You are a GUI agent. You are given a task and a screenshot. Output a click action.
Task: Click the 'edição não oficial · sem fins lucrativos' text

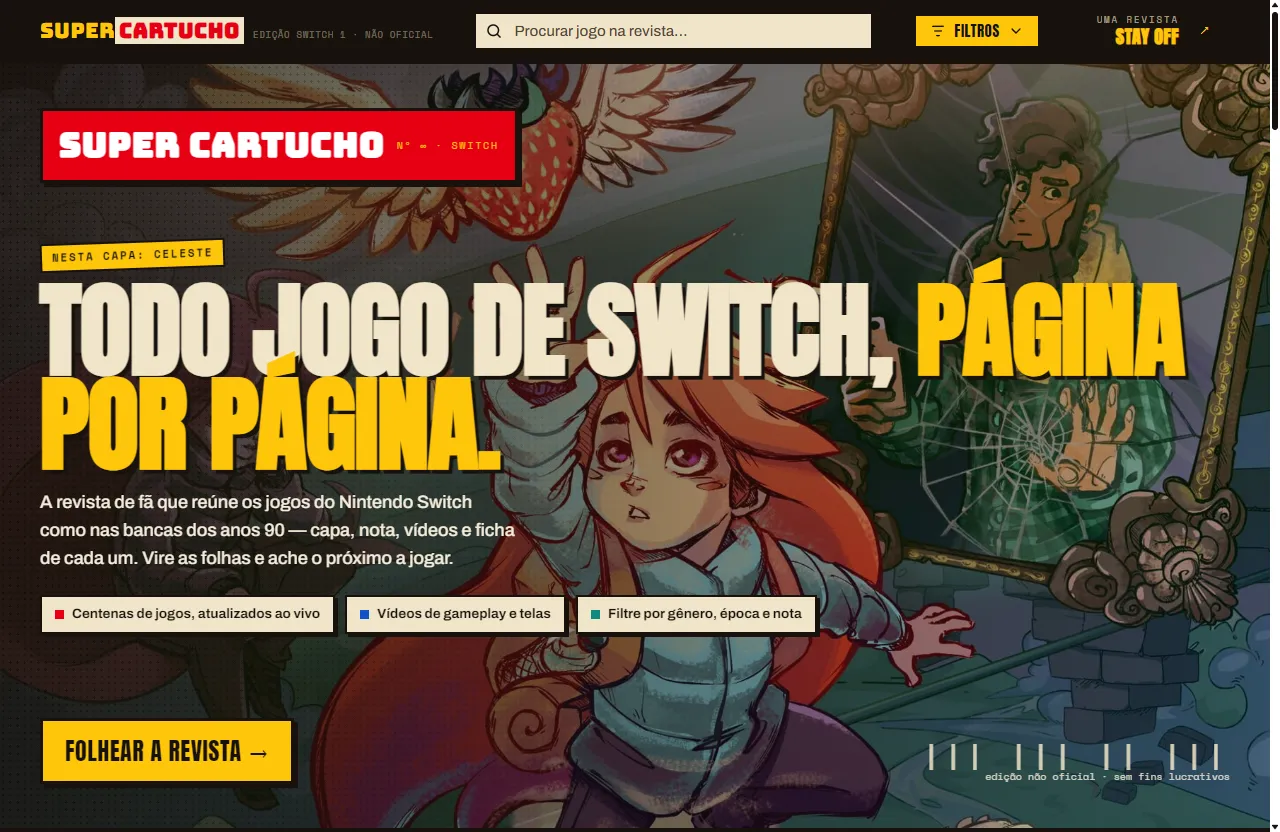click(1107, 777)
